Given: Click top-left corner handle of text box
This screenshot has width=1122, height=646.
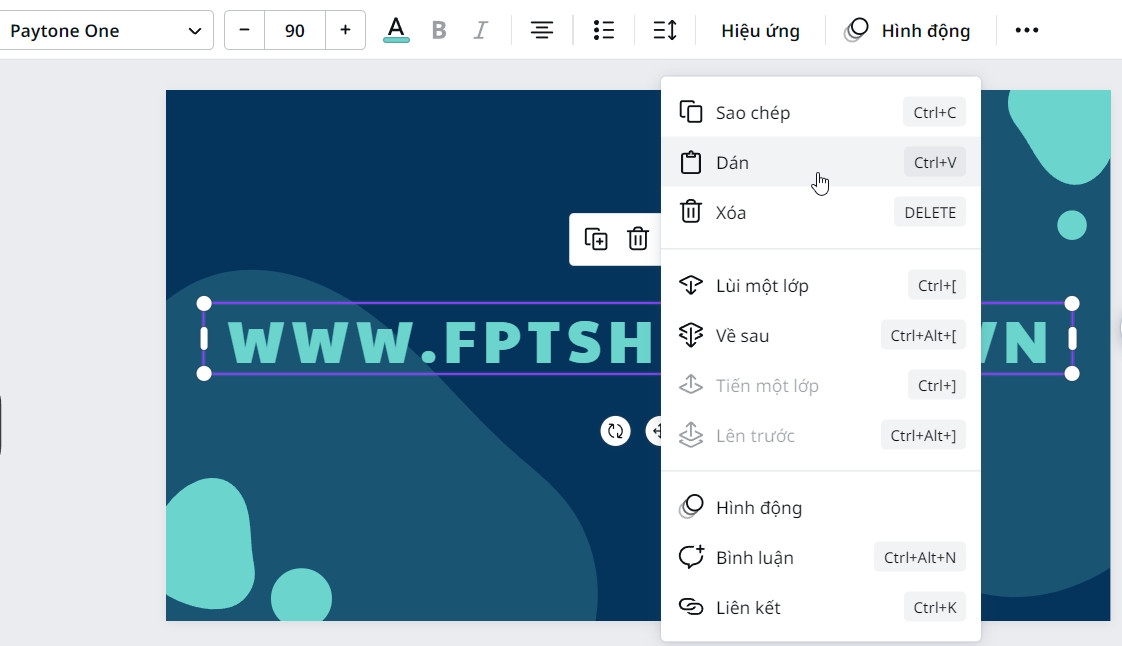Looking at the screenshot, I should pos(204,303).
